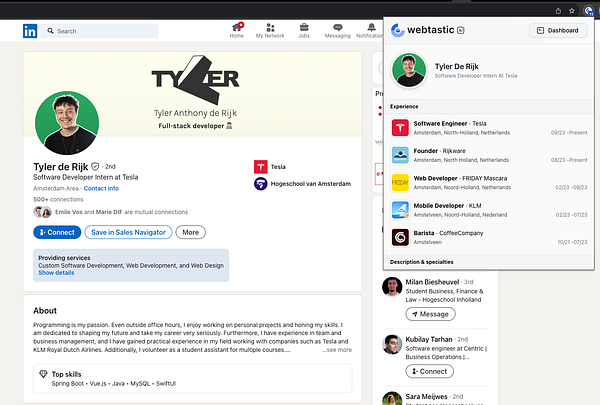Click Save in Sales Navigator
Viewport: 600px width, 405px height.
coord(128,232)
